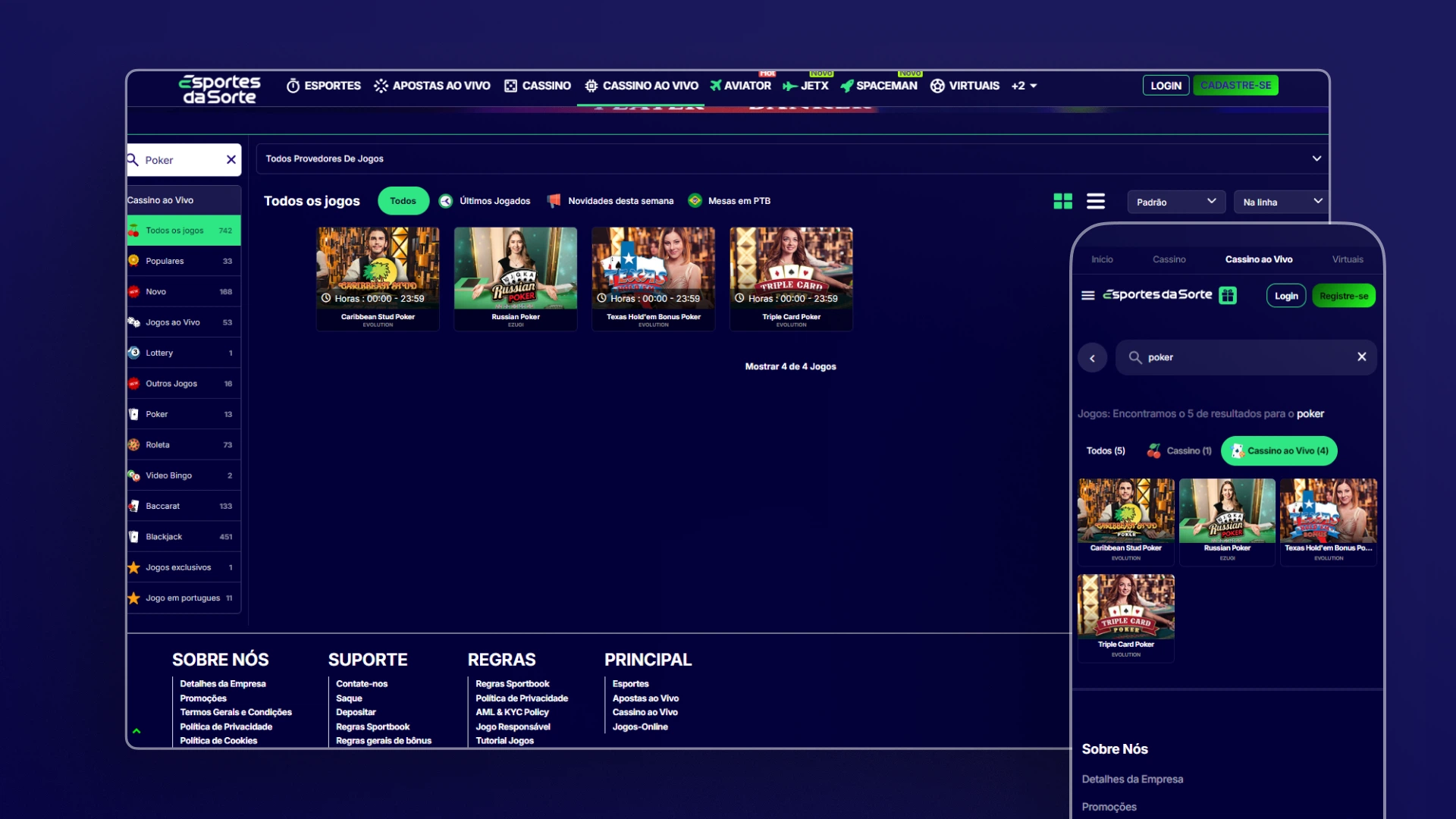This screenshot has width=1456, height=819.
Task: Click the mobile Login button
Action: pos(1286,296)
